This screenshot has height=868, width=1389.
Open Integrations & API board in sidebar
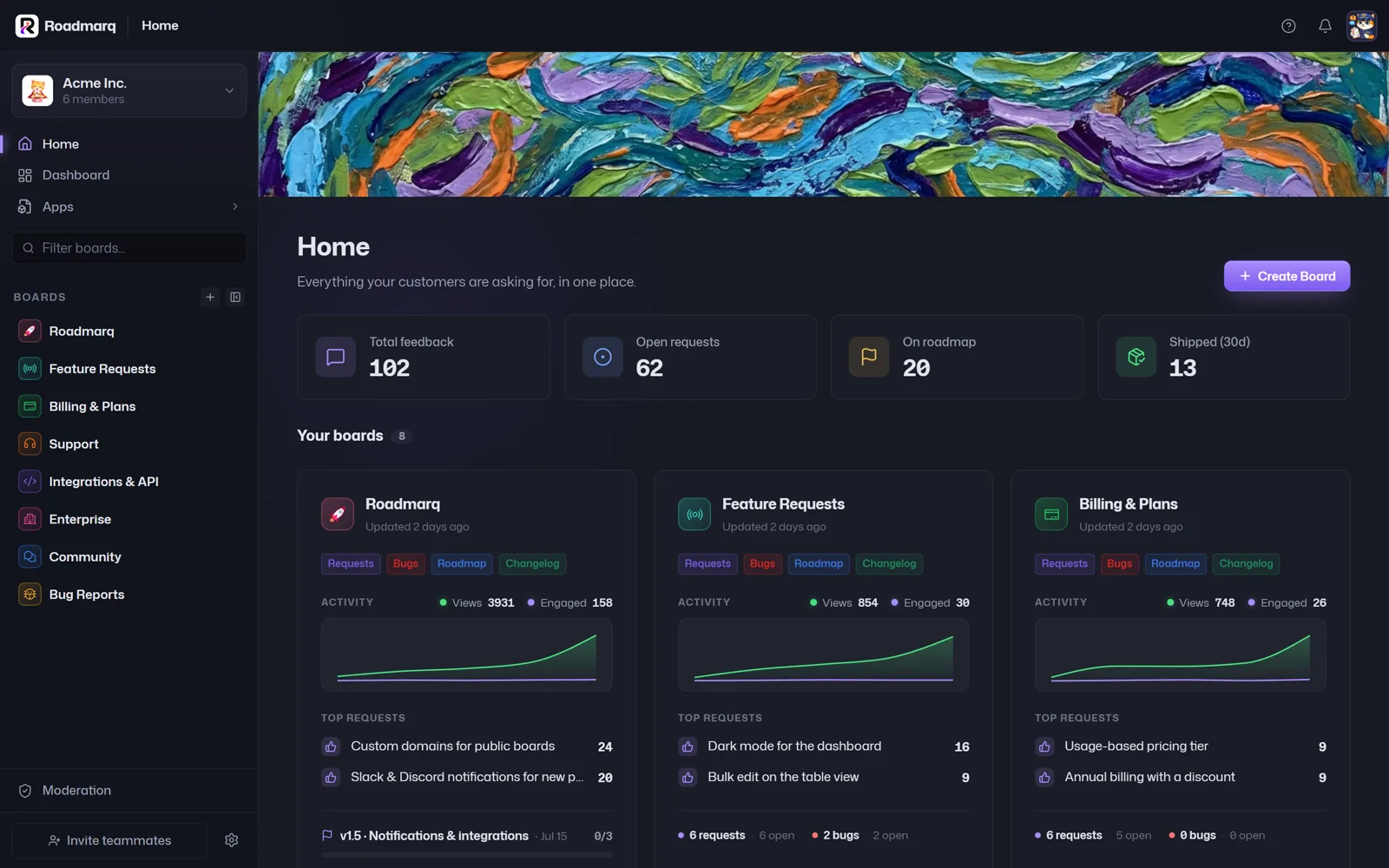click(x=129, y=482)
